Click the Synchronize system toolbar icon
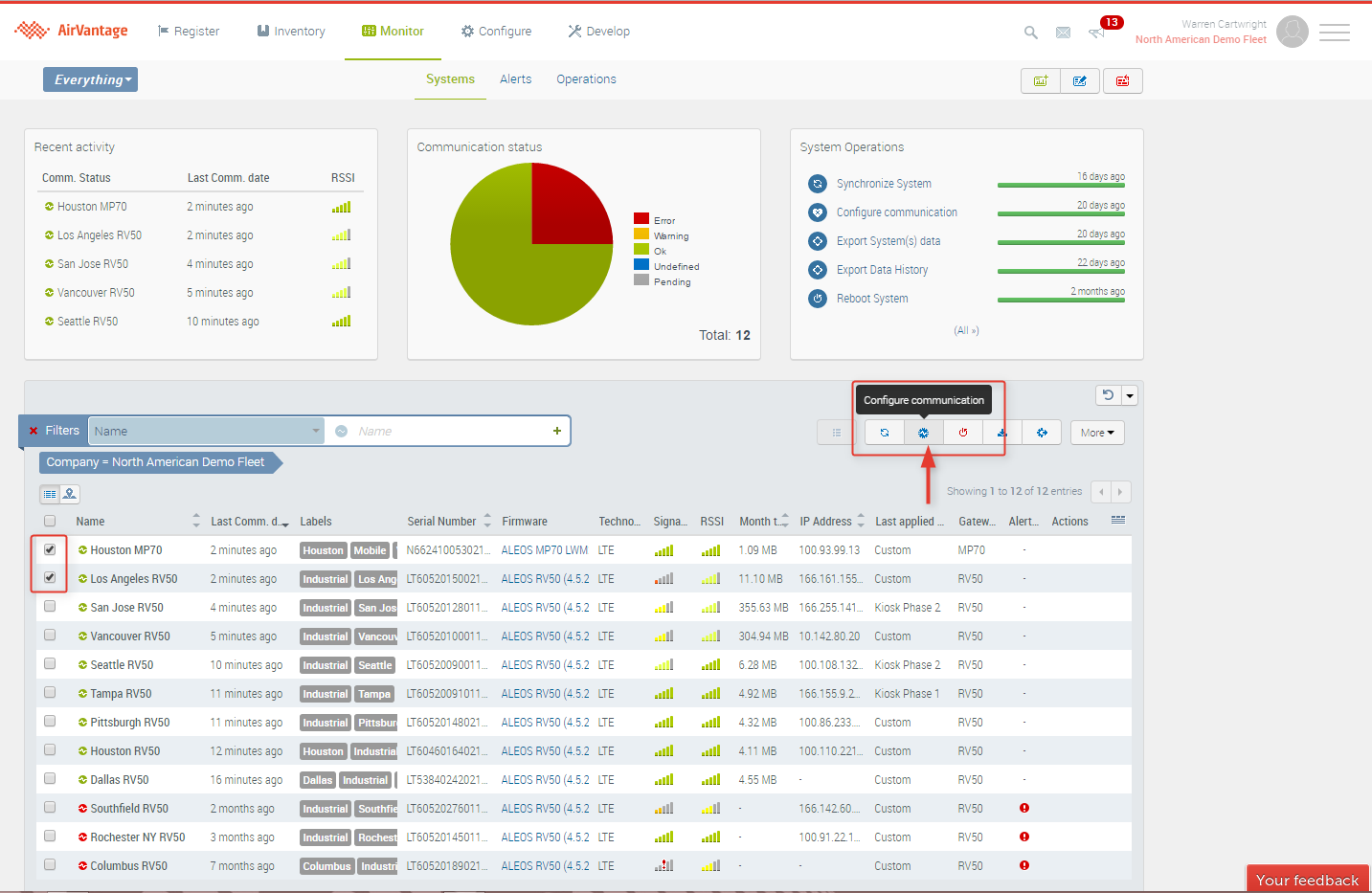The width and height of the screenshot is (1372, 893). [885, 433]
